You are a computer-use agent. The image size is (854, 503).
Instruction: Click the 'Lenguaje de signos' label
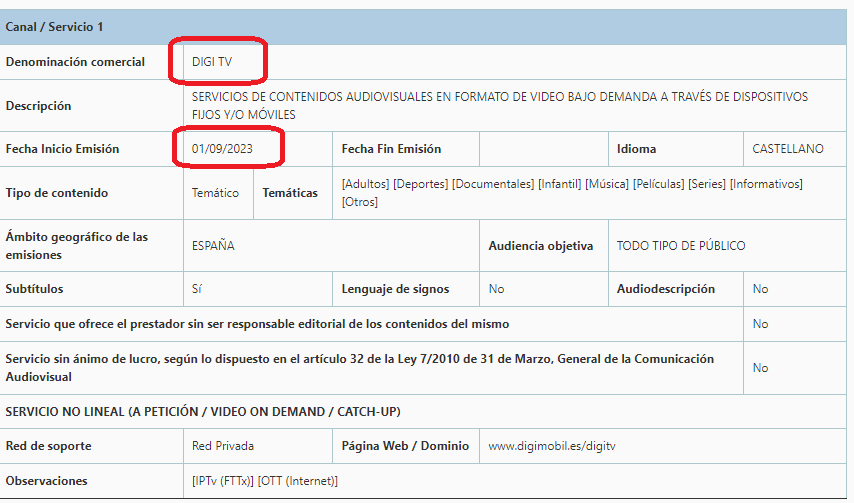[x=395, y=289]
